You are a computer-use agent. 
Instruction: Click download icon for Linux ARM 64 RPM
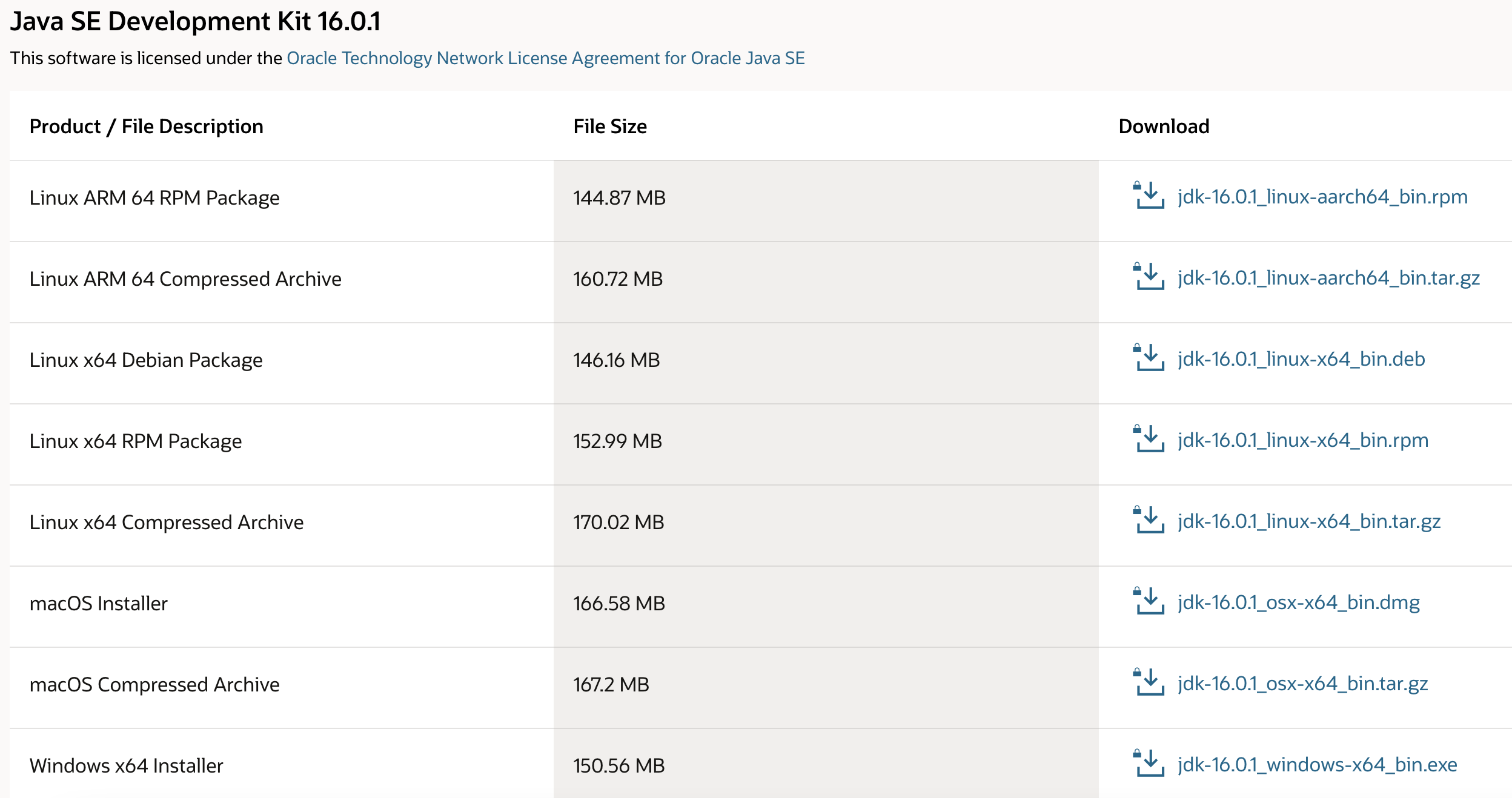pos(1149,196)
